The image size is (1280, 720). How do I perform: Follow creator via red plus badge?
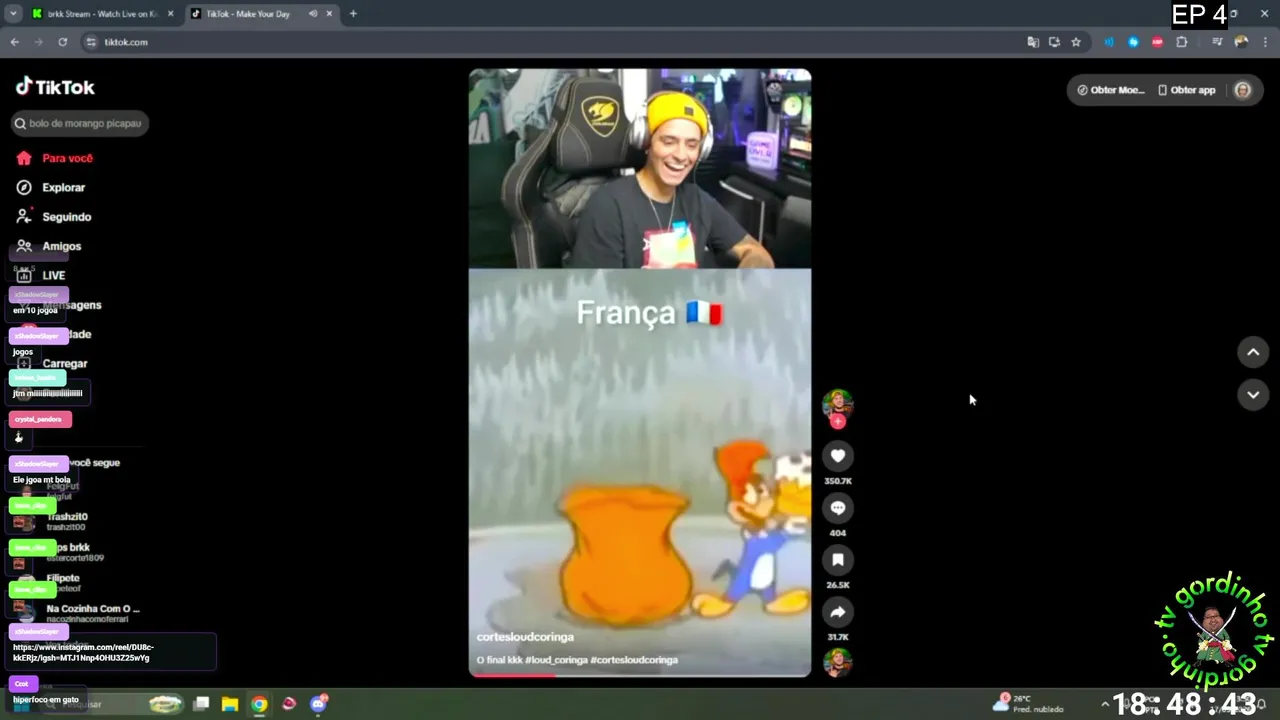[838, 421]
